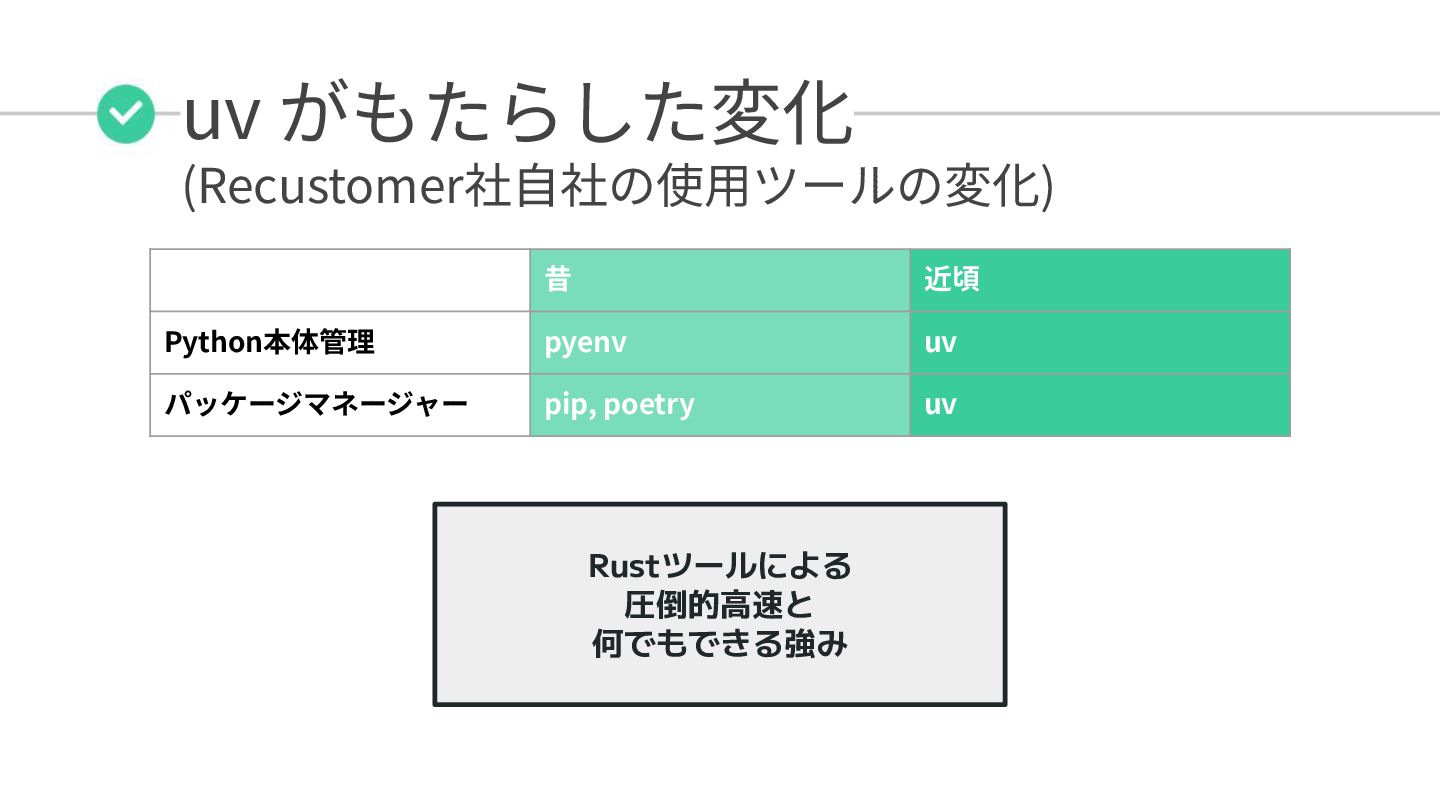This screenshot has height=810, width=1440.
Task: Click the uv cell in パッケージマネージャー row
Action: (x=1100, y=405)
